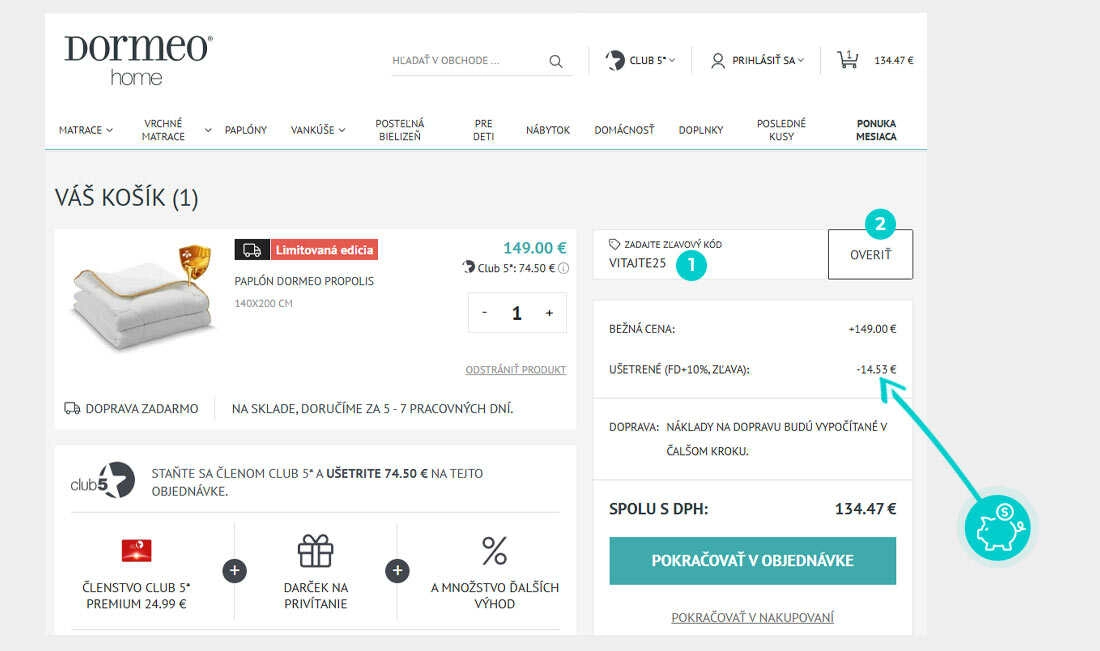Click the 149.00 € product price

coord(535,248)
